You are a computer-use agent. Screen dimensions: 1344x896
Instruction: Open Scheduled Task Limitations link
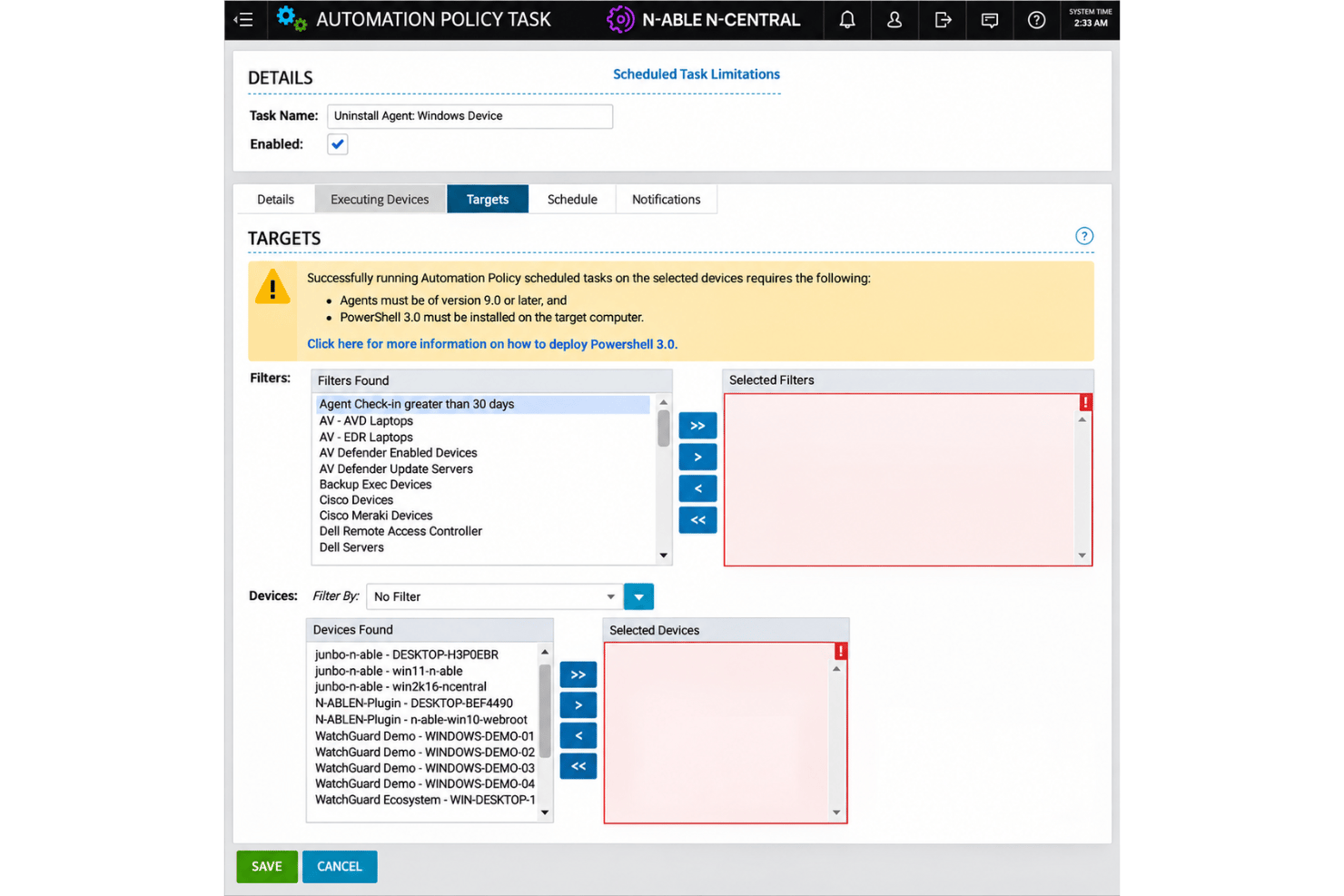coord(697,74)
